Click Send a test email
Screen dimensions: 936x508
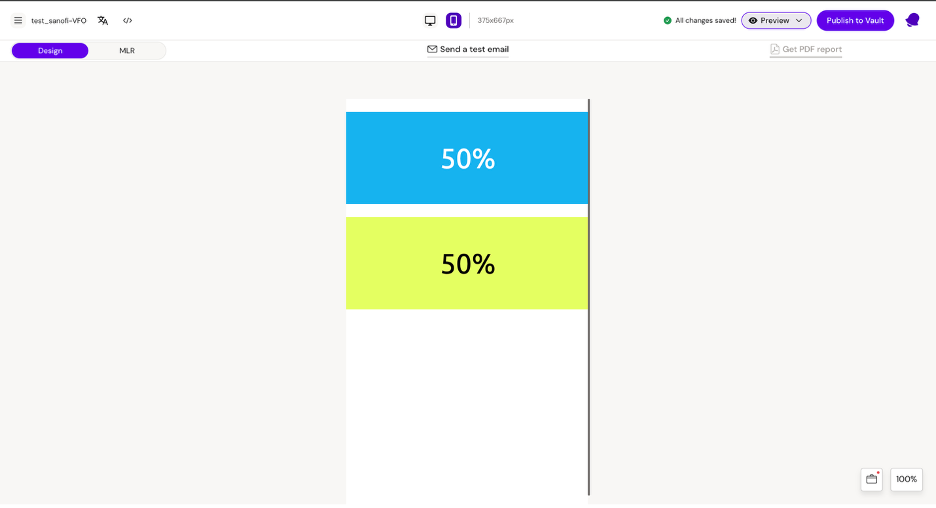pyautogui.click(x=468, y=49)
